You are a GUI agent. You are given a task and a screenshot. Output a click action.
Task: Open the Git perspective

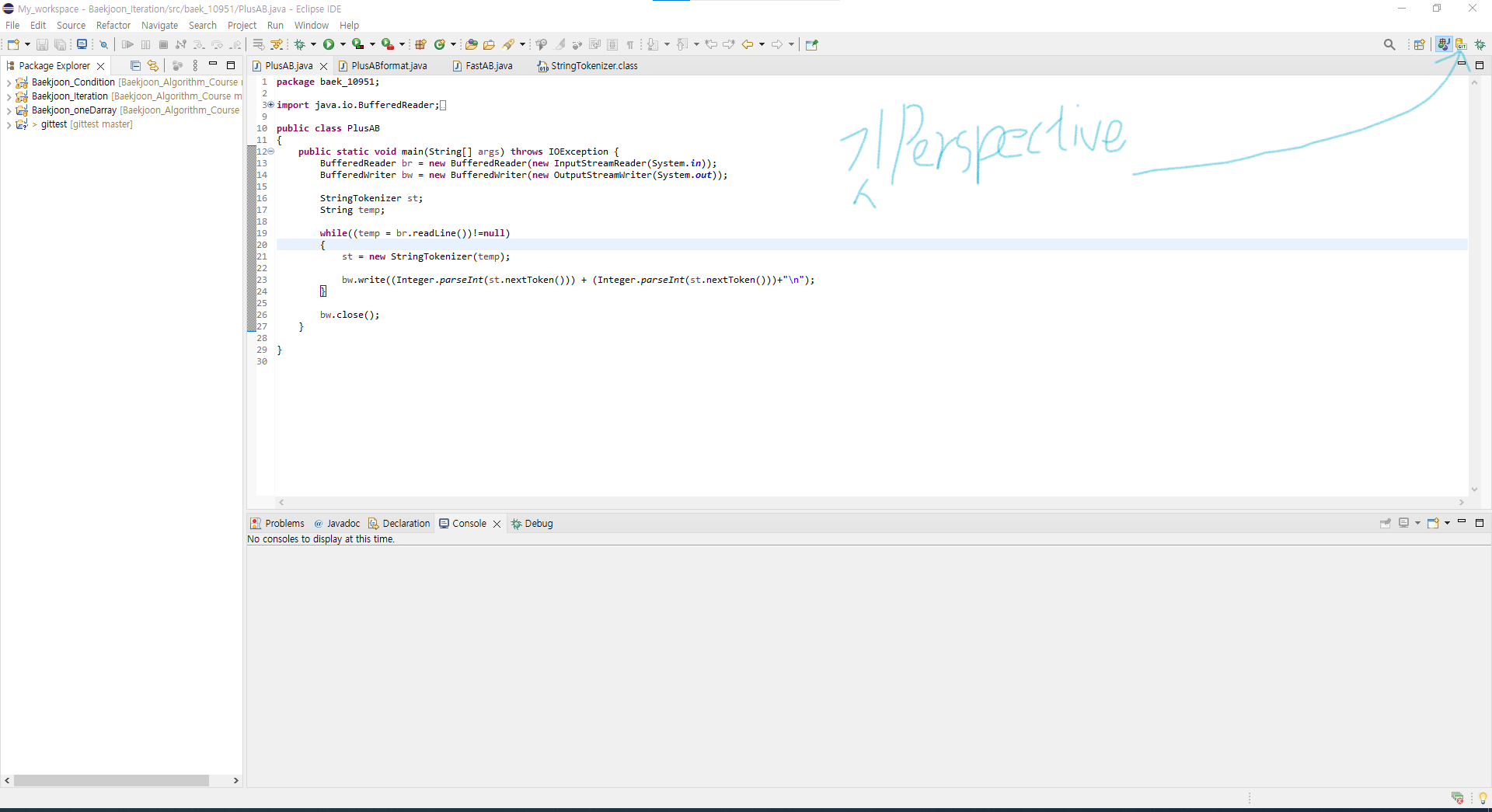1462,44
